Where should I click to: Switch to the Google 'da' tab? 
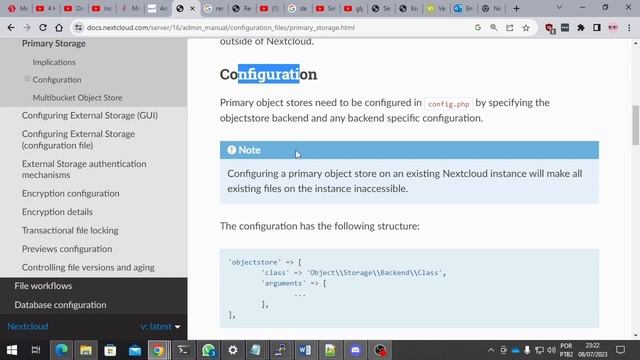click(298, 8)
